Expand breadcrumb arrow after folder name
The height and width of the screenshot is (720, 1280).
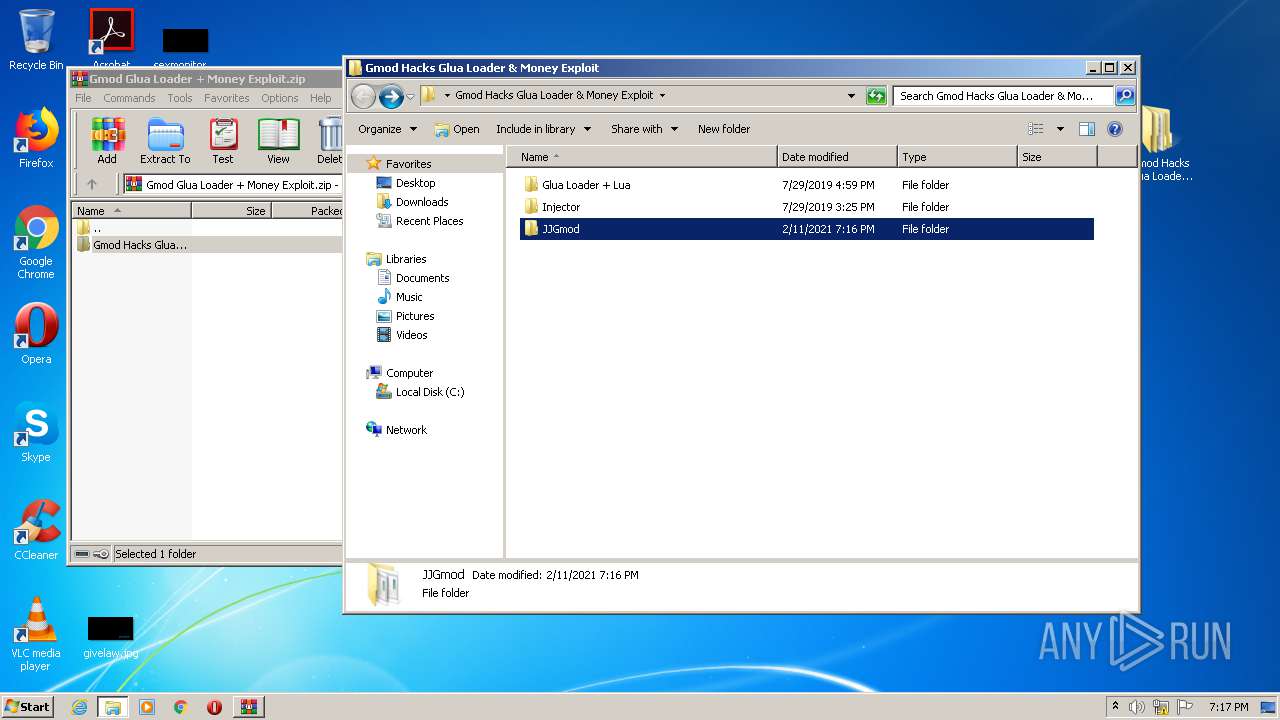point(662,96)
